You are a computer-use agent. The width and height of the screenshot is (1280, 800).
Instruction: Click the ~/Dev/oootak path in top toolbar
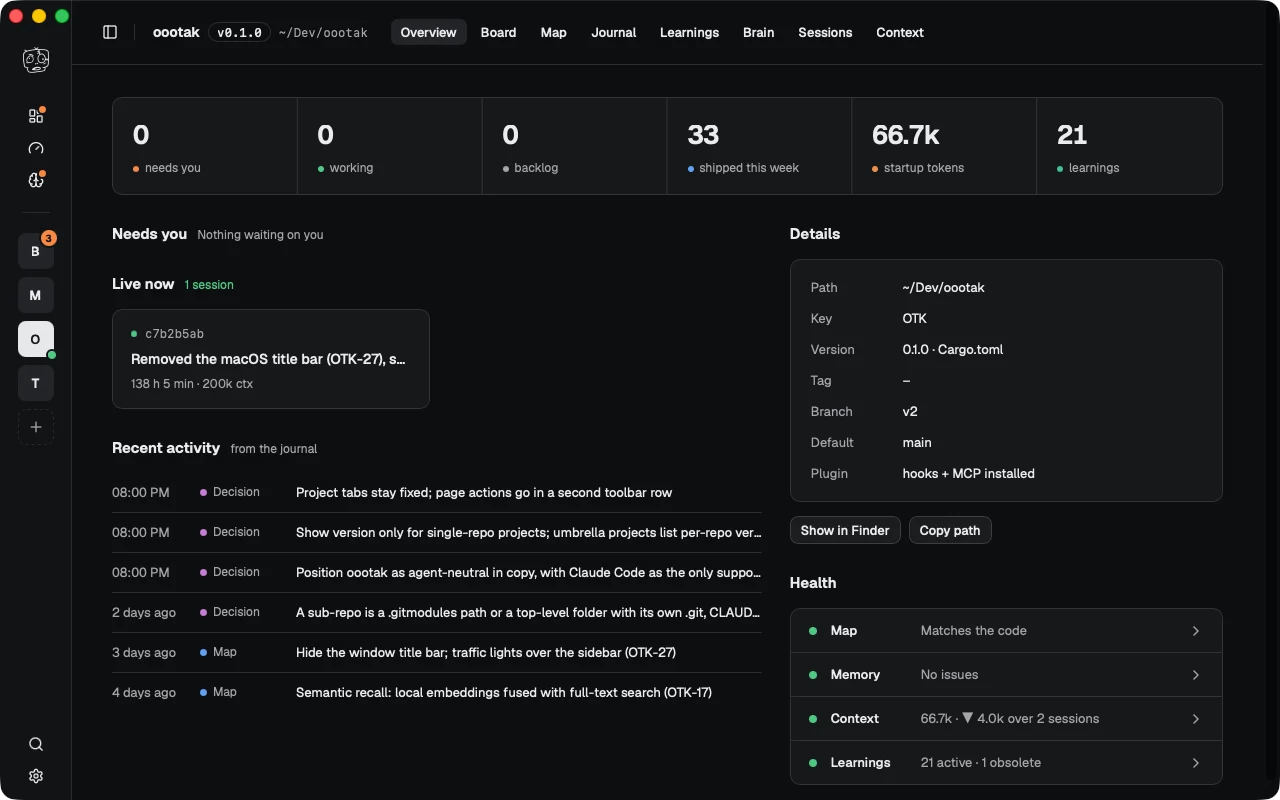coord(323,32)
